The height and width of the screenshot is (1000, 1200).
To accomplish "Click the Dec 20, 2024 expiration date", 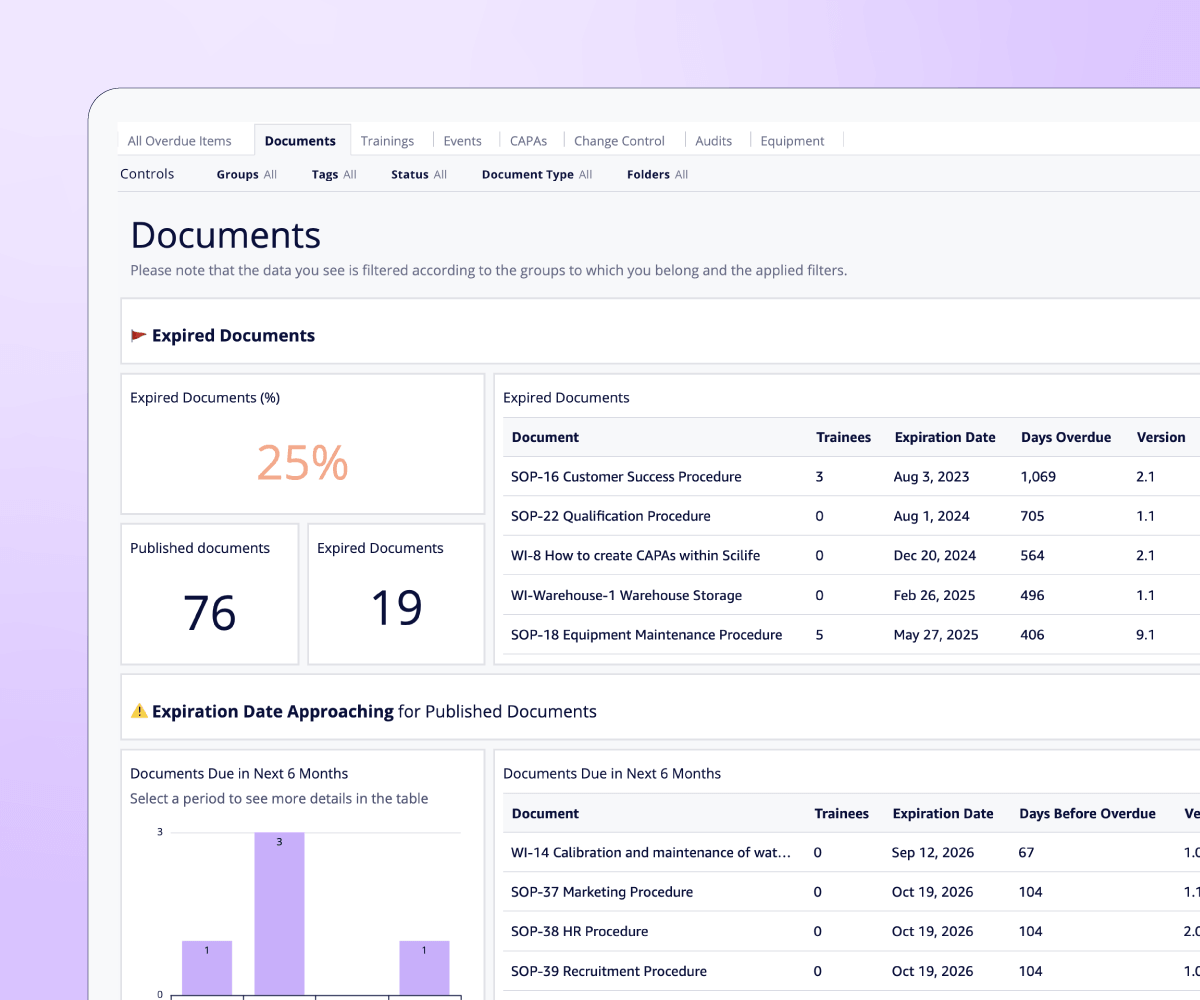I will coord(935,556).
